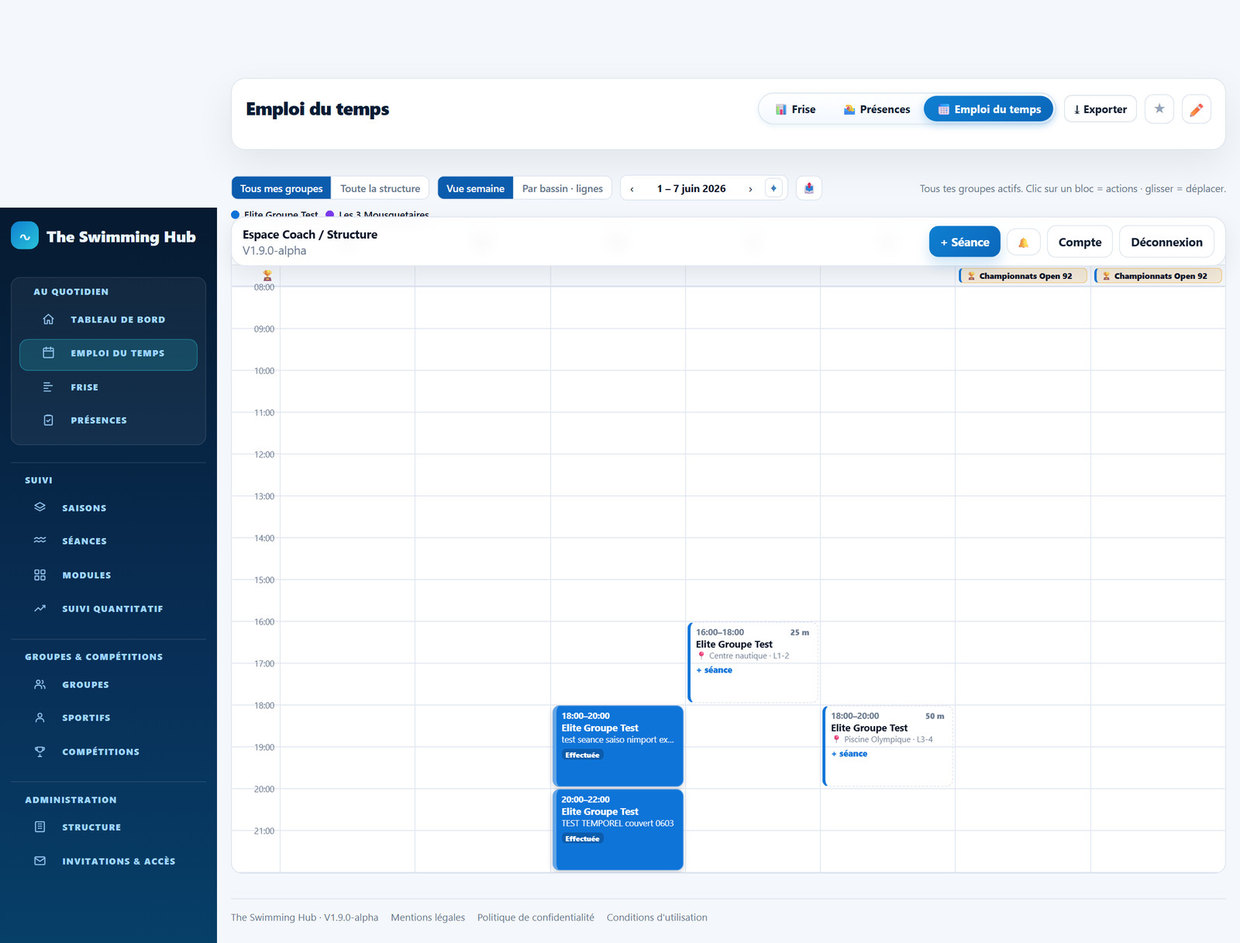Click the Exporter button
1240x943 pixels.
1100,109
